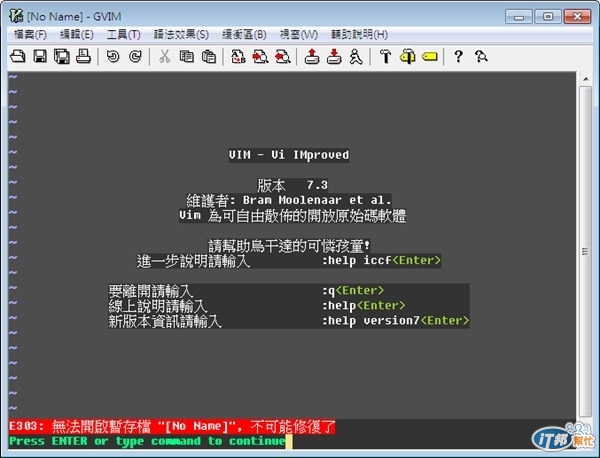Minimize the GVIM window

coord(518,16)
